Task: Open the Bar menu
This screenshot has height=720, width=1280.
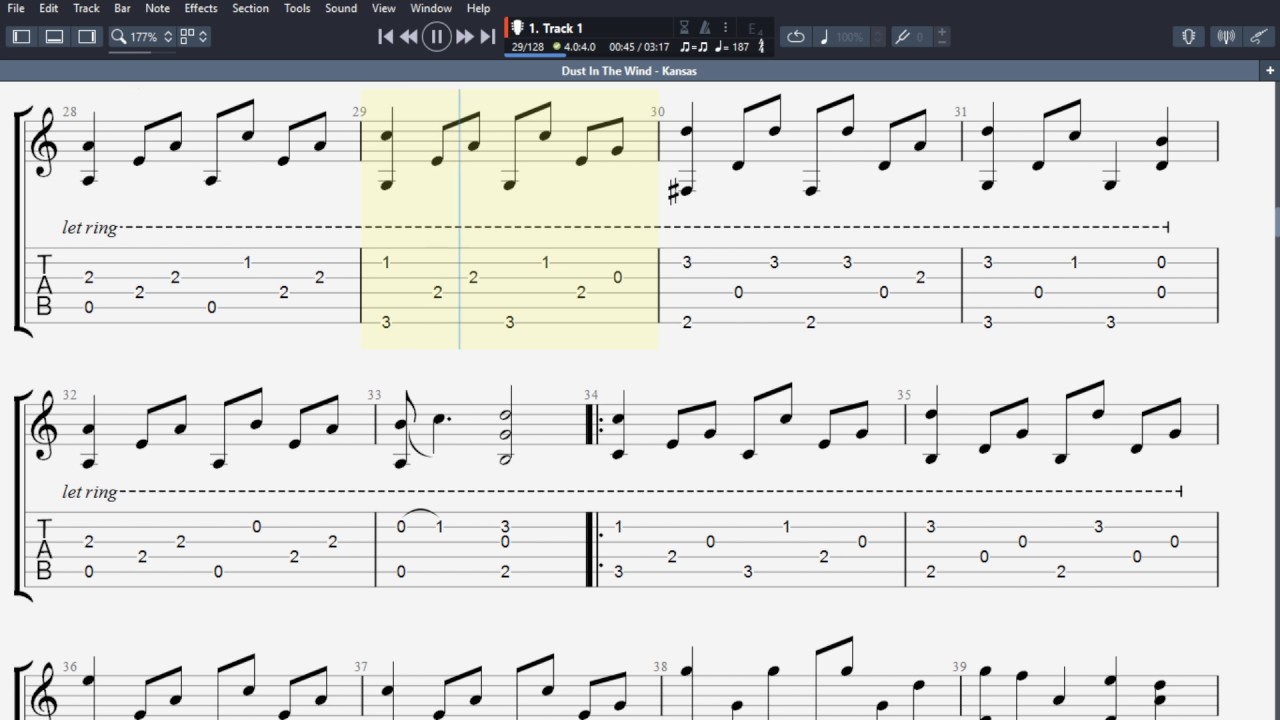Action: [122, 8]
